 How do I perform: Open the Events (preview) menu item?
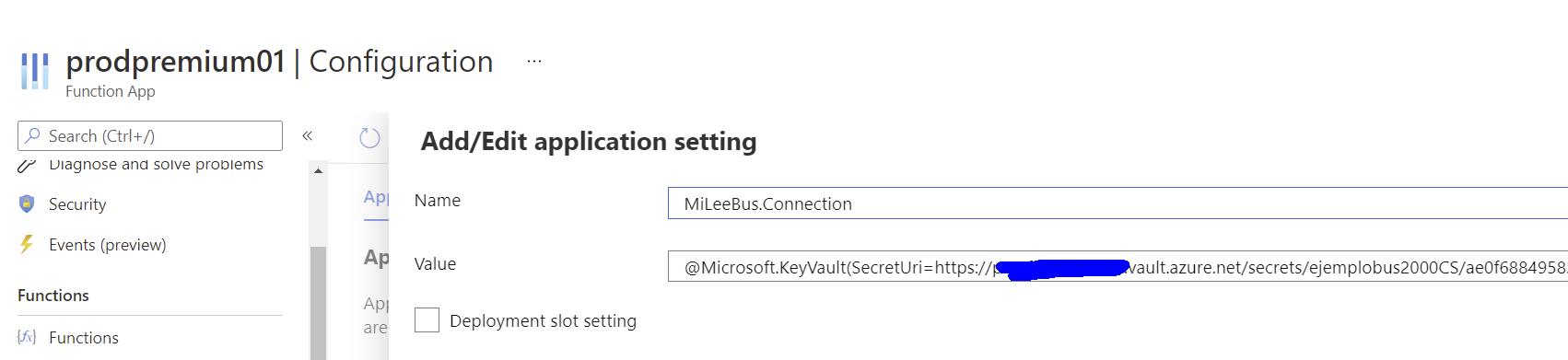(107, 245)
